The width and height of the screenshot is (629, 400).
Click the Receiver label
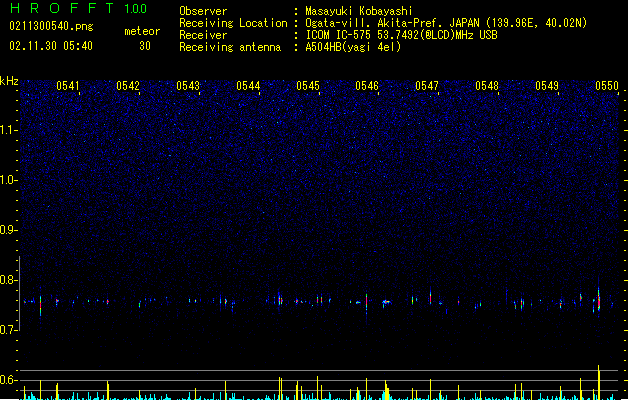click(203, 35)
